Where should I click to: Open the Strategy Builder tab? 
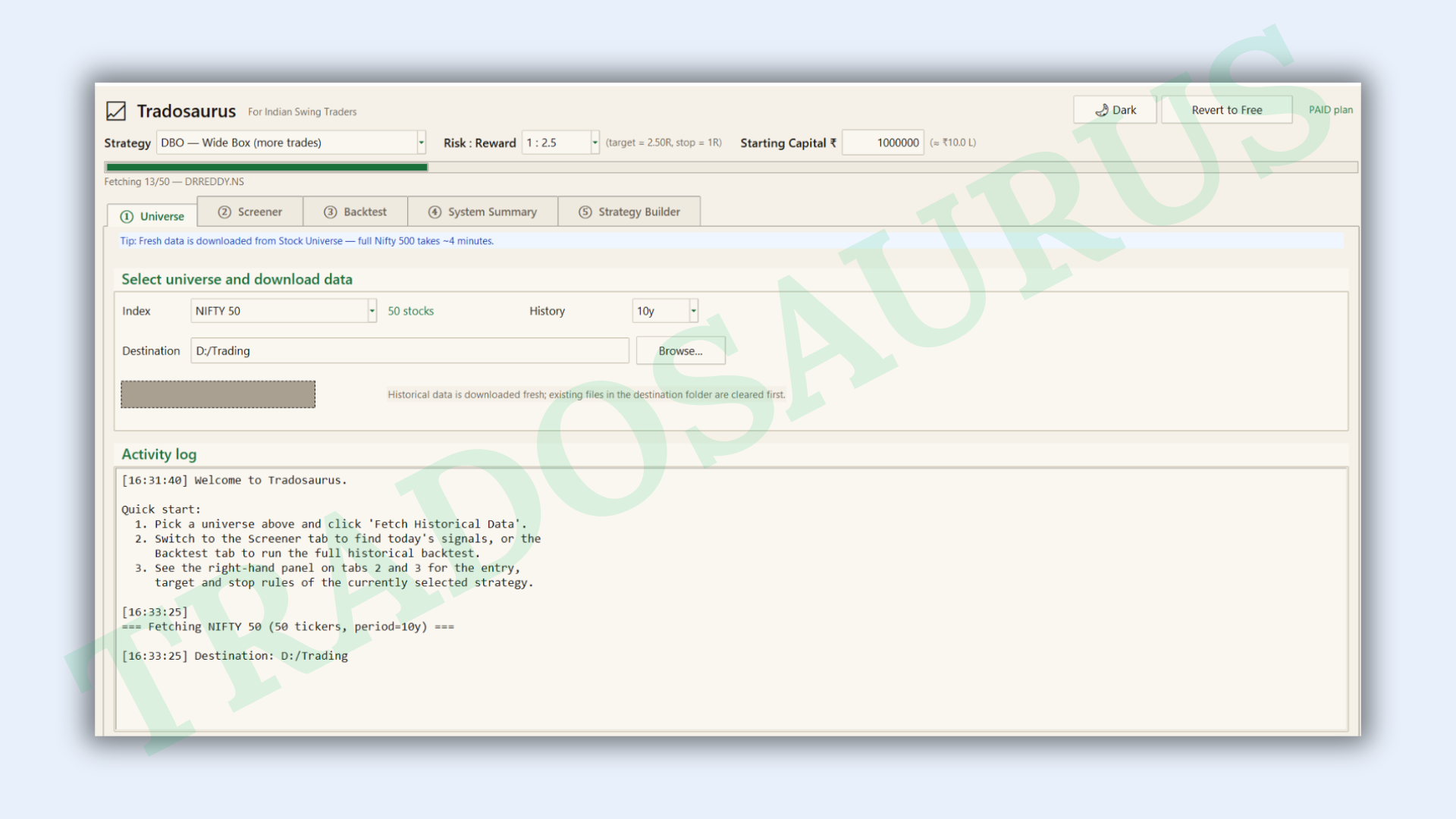coord(629,212)
